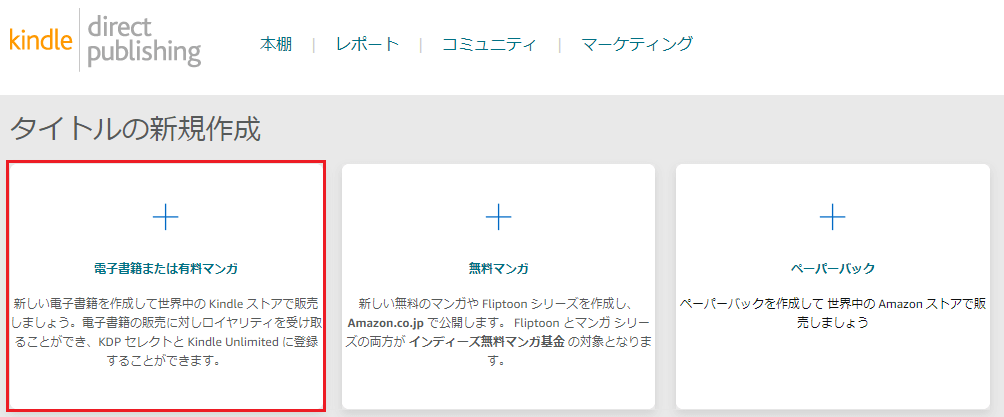Open the マーケティング menu item
This screenshot has height=417, width=1004.
point(637,44)
